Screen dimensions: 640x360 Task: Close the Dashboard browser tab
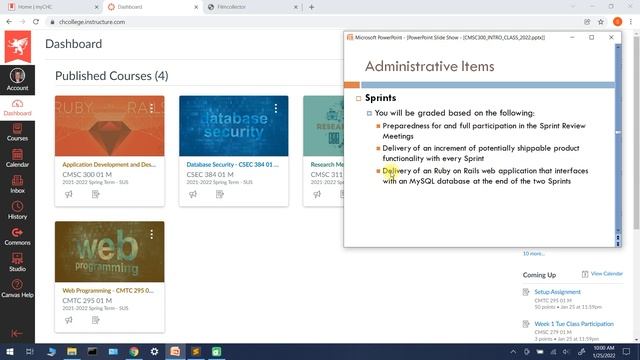tap(196, 7)
